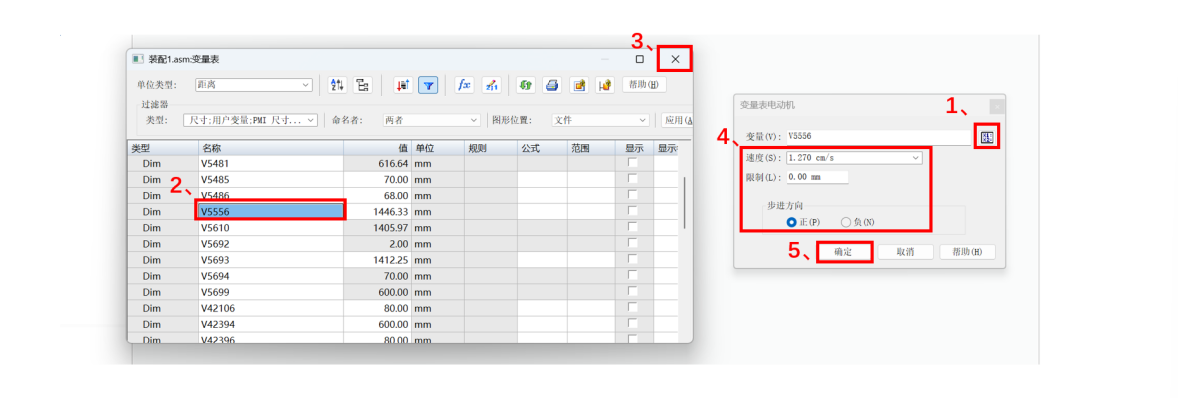Click the 值 column header
The image size is (1178, 398).
377,148
